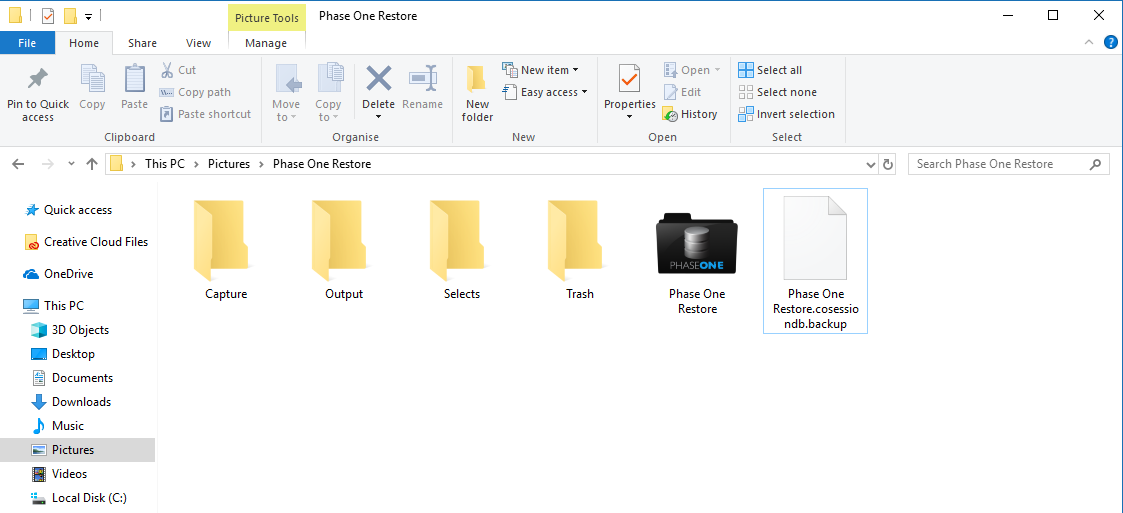Expand Properties dropdown arrow

630,118
